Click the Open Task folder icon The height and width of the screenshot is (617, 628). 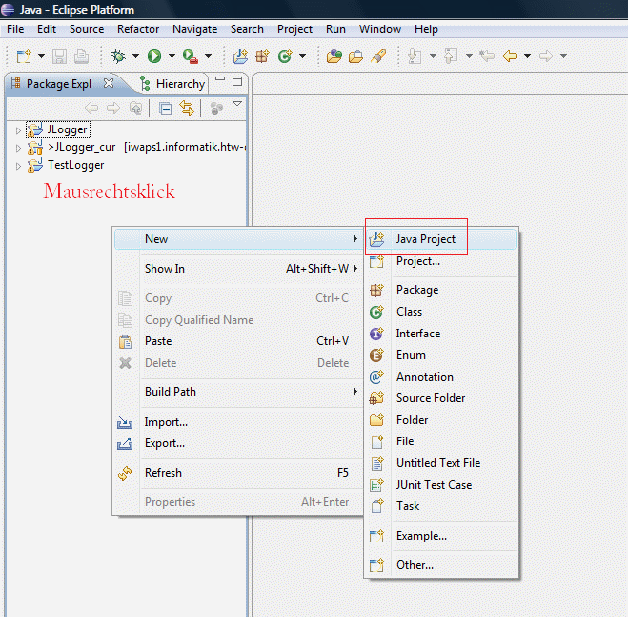(356, 56)
